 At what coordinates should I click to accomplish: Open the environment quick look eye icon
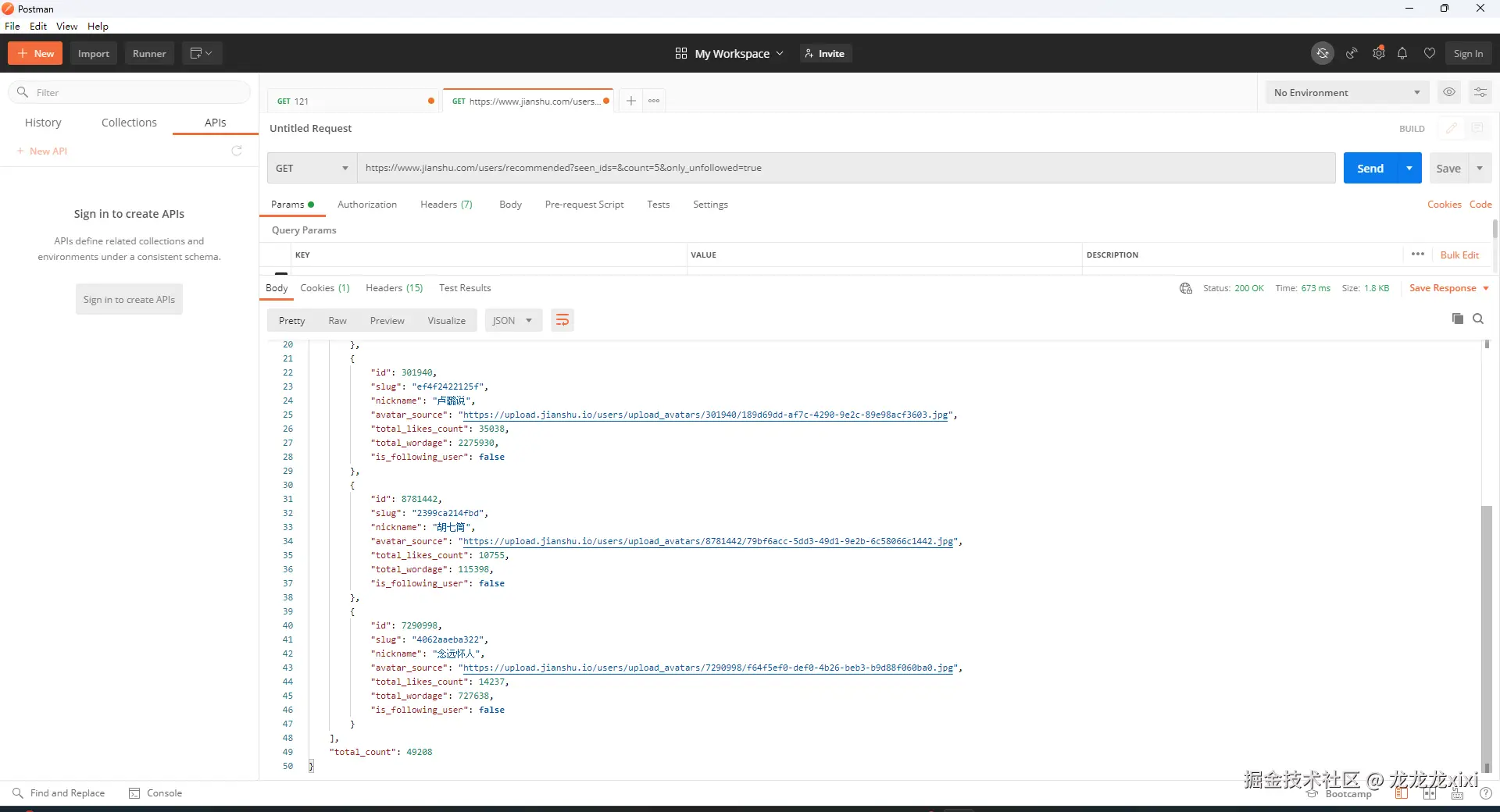pyautogui.click(x=1449, y=92)
